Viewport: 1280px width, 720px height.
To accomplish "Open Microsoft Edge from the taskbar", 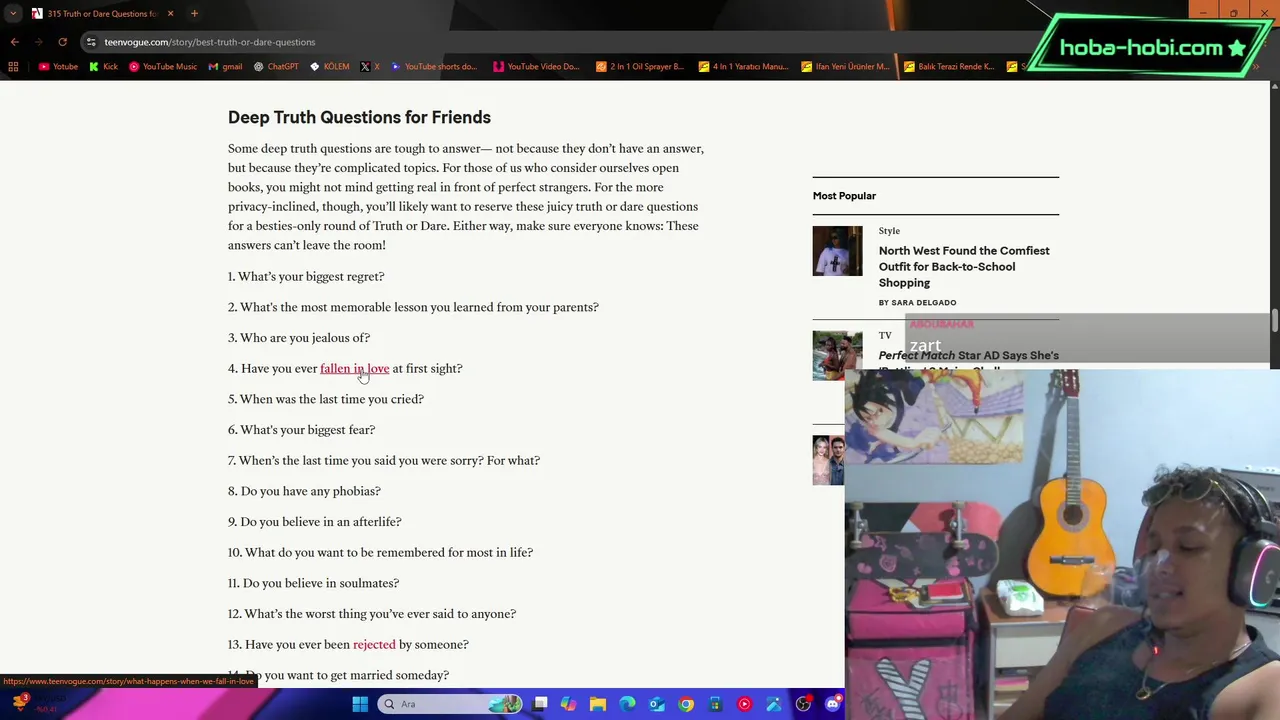I will coord(627,704).
